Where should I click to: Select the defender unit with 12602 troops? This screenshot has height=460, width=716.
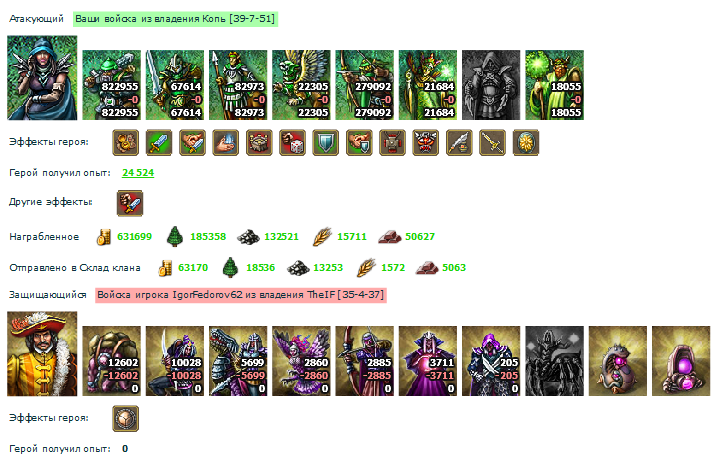(x=111, y=361)
